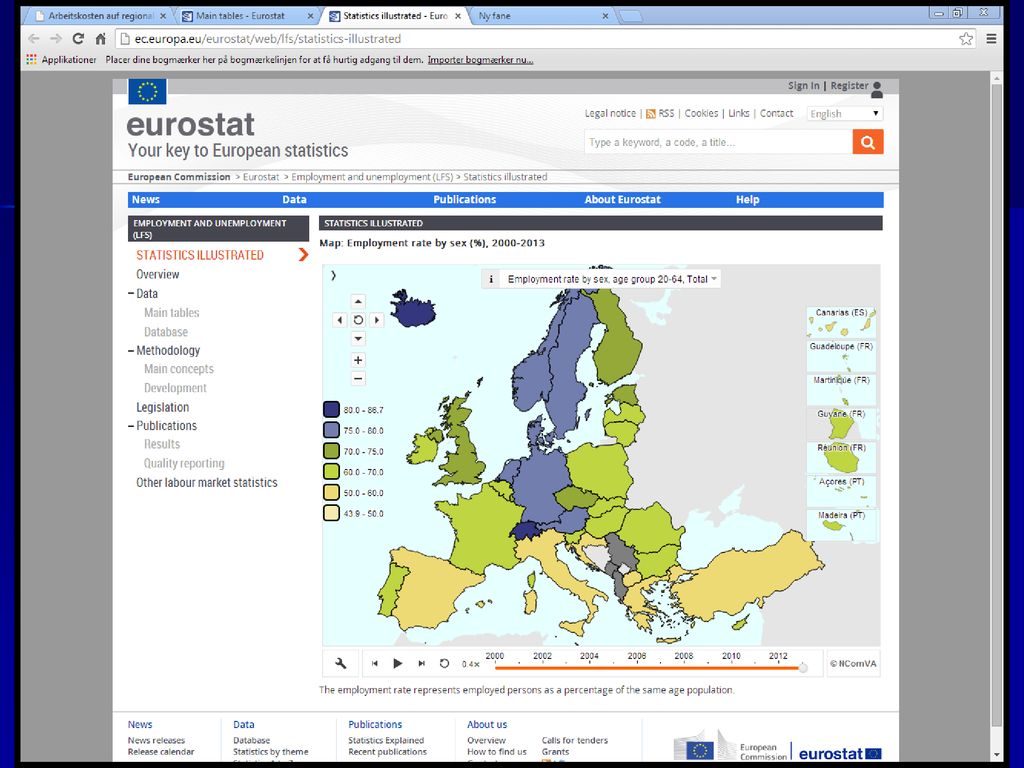1024x768 pixels.
Task: Toggle loop on the animation controls
Action: click(x=444, y=664)
